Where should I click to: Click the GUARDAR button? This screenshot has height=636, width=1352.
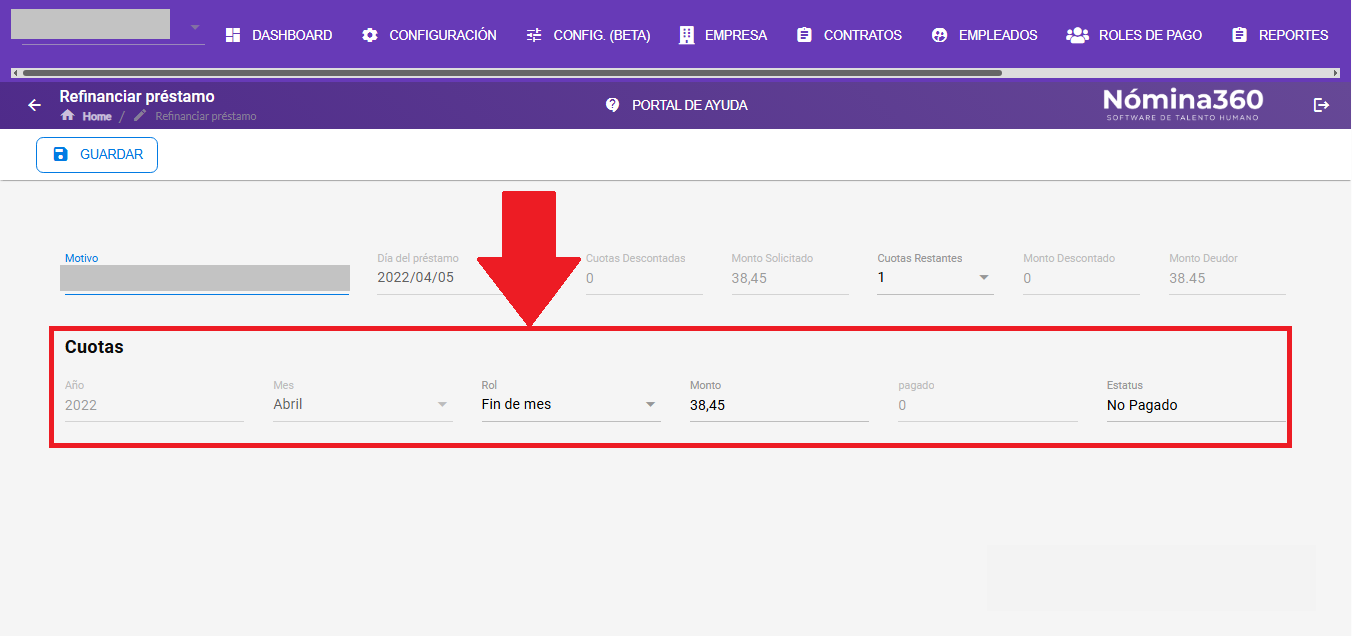[x=97, y=155]
